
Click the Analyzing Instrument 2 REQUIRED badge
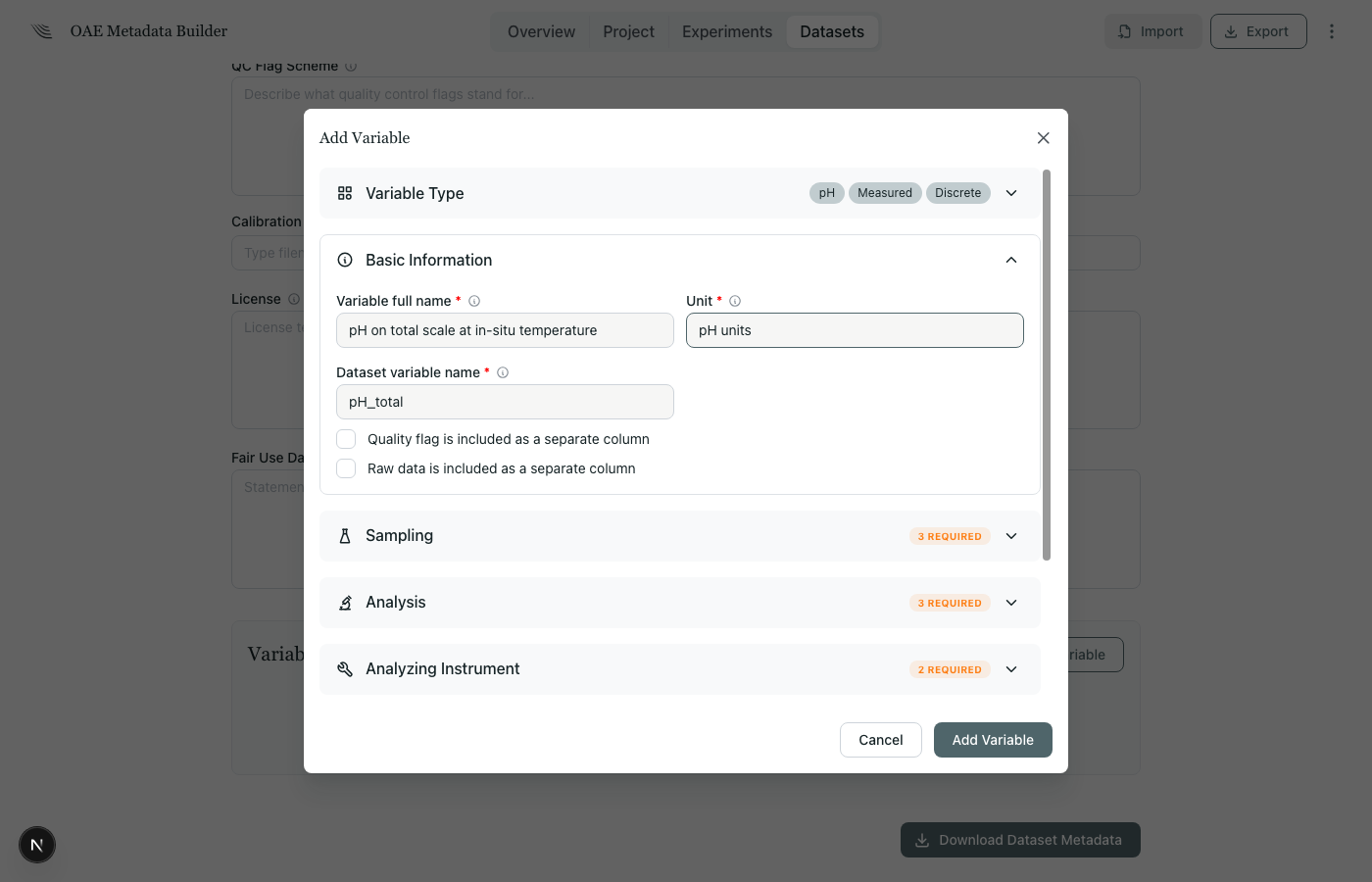coord(950,669)
